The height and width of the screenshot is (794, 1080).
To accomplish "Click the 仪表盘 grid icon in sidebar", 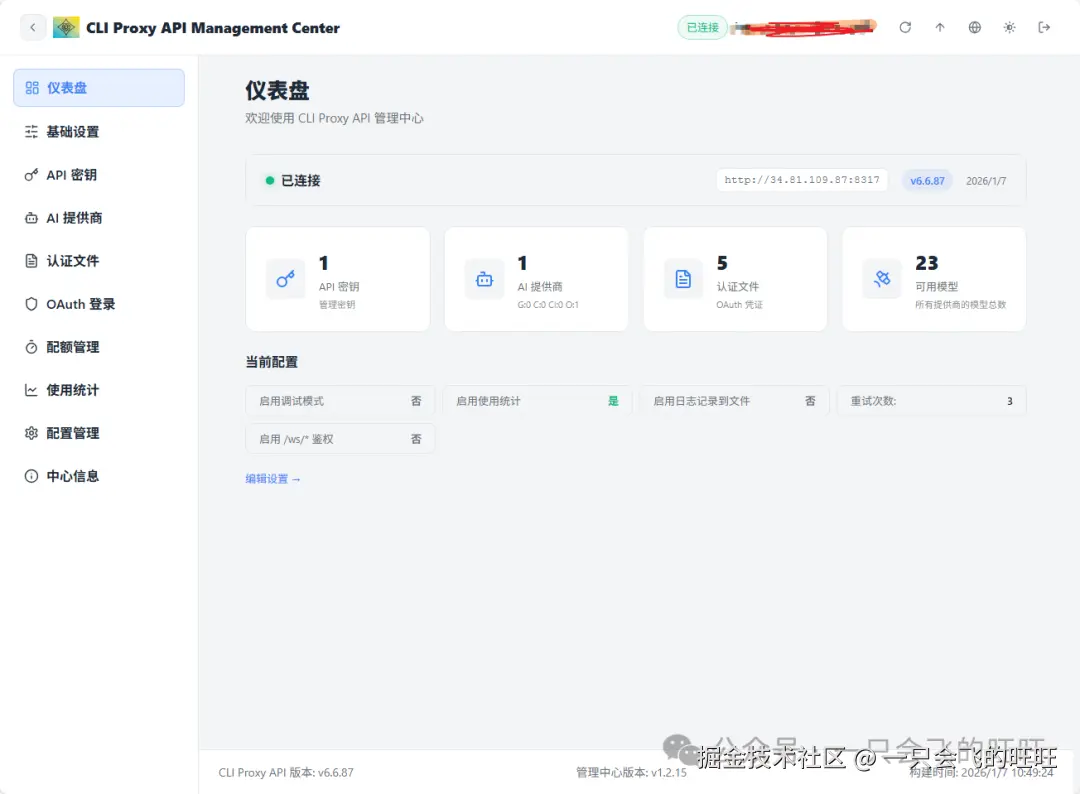I will 32,87.
